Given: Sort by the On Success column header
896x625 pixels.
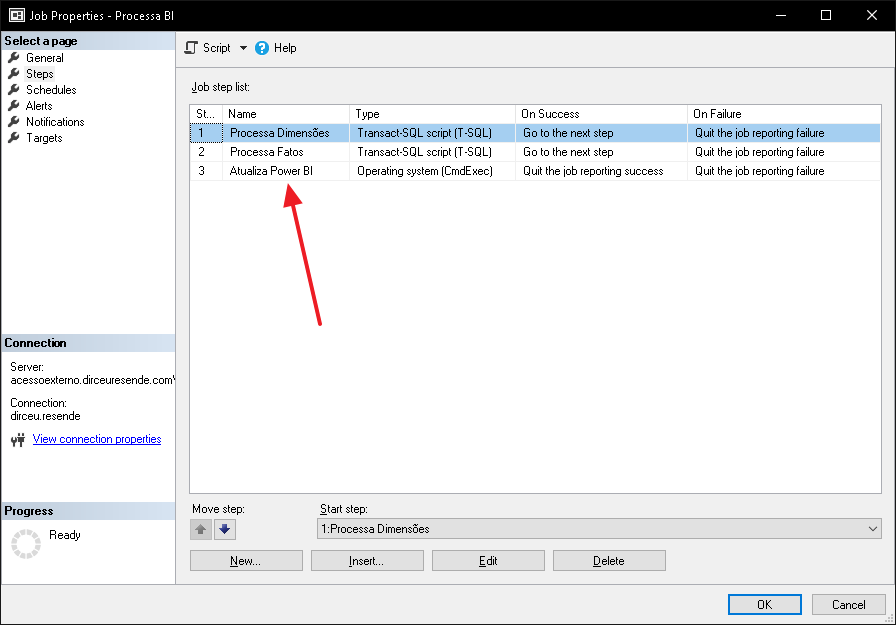Looking at the screenshot, I should [x=601, y=114].
